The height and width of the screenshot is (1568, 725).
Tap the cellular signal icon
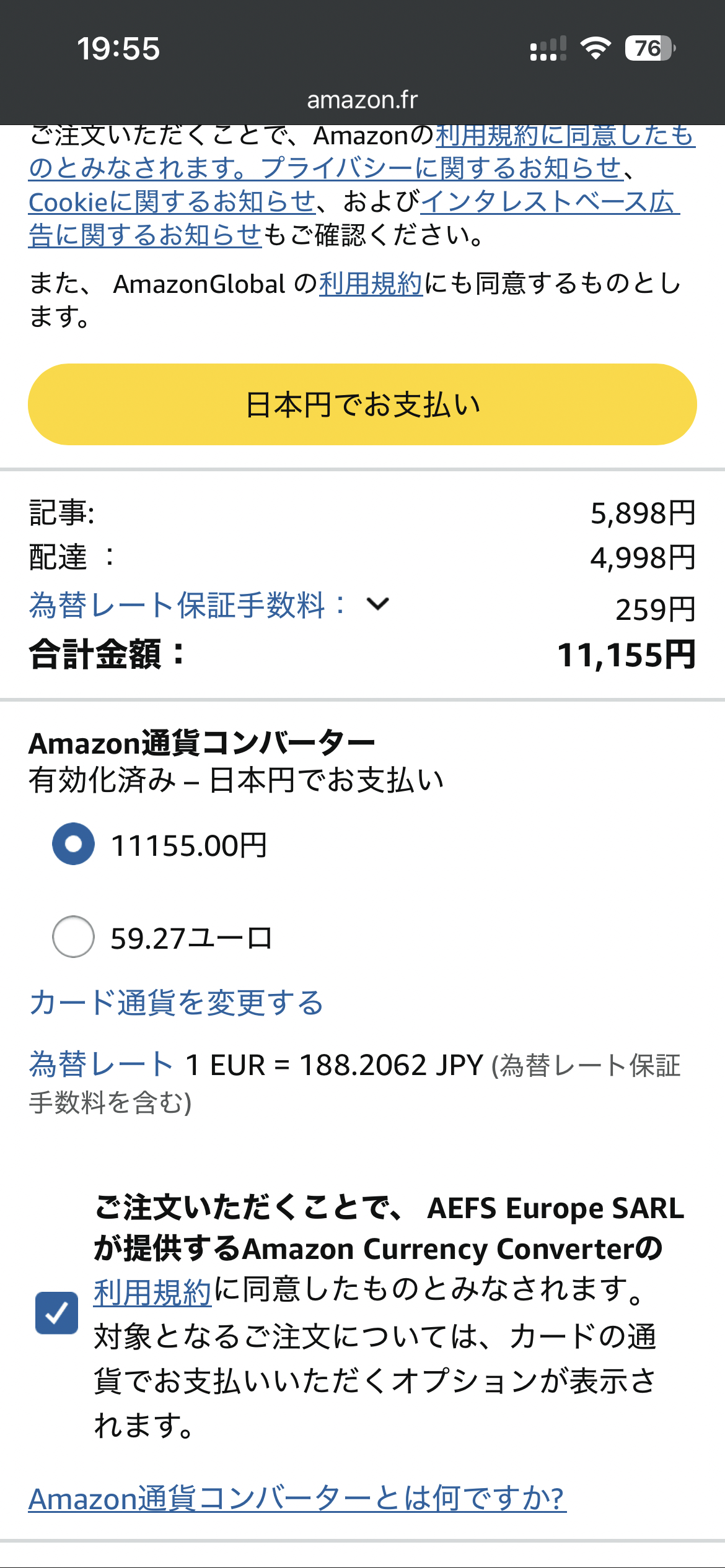pos(548,48)
